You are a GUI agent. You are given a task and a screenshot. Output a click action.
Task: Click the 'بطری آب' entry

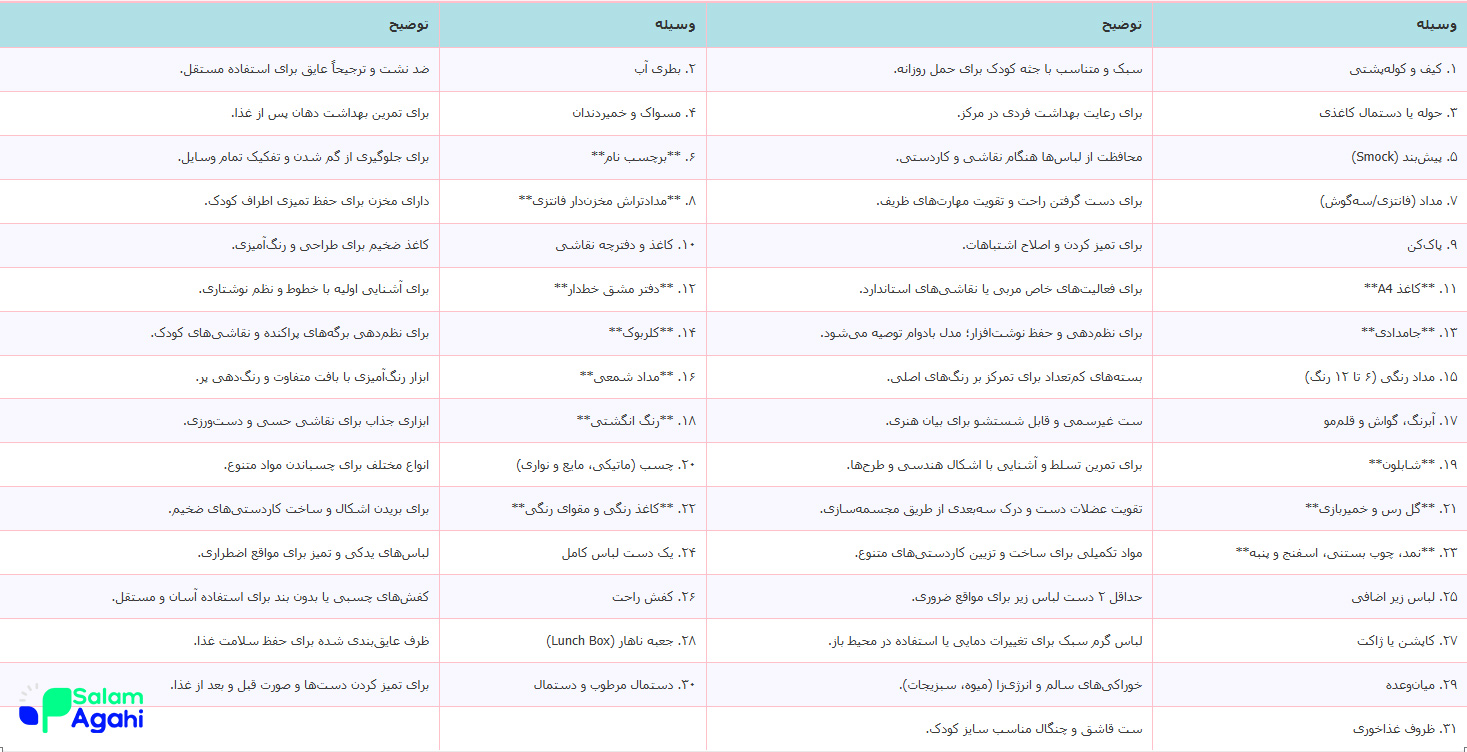pyautogui.click(x=673, y=69)
